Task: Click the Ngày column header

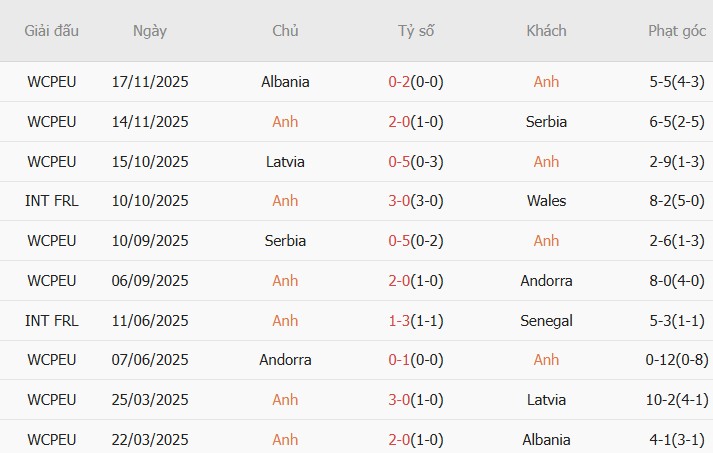Action: click(150, 31)
